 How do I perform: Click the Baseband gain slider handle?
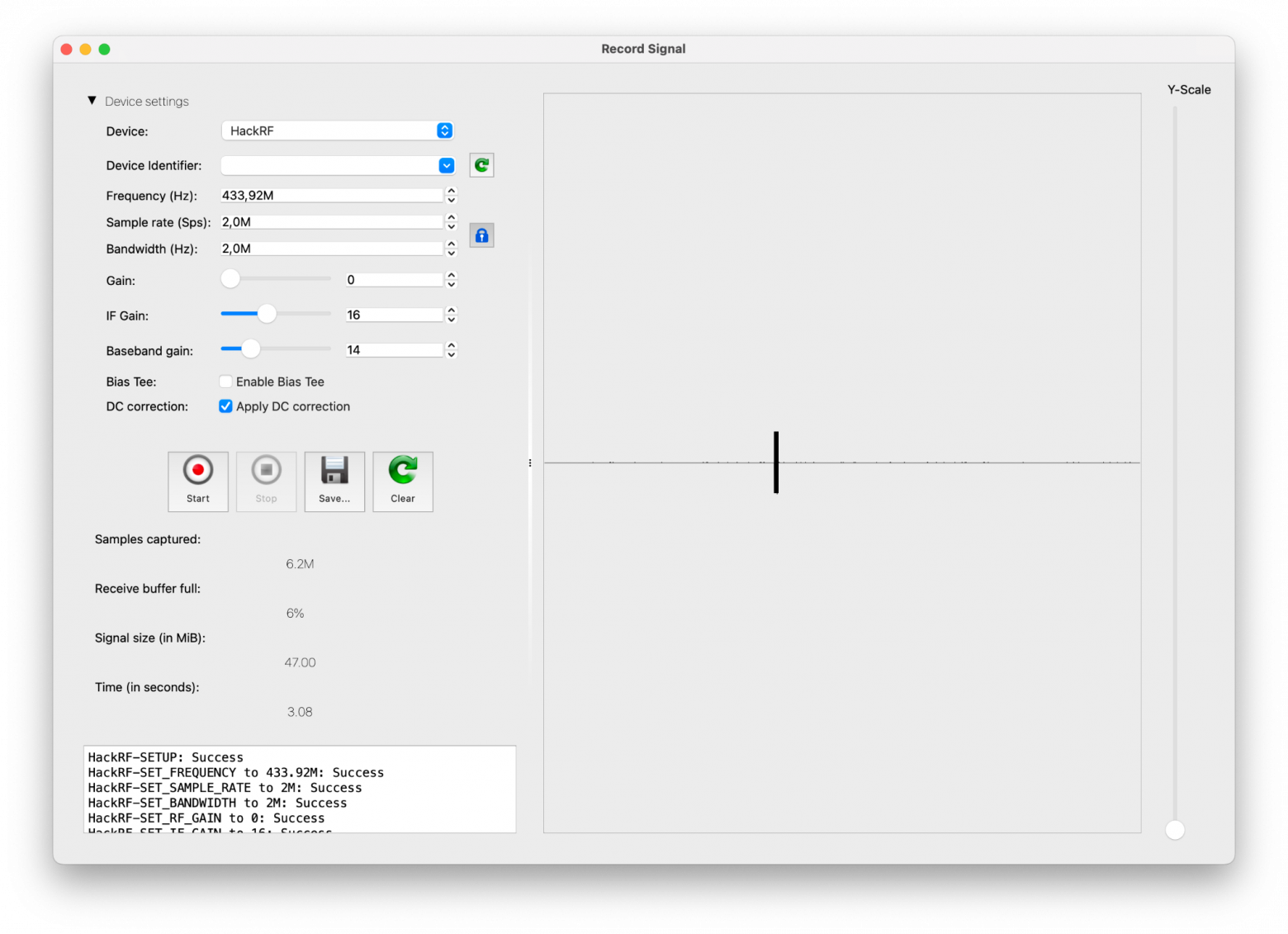coord(251,349)
